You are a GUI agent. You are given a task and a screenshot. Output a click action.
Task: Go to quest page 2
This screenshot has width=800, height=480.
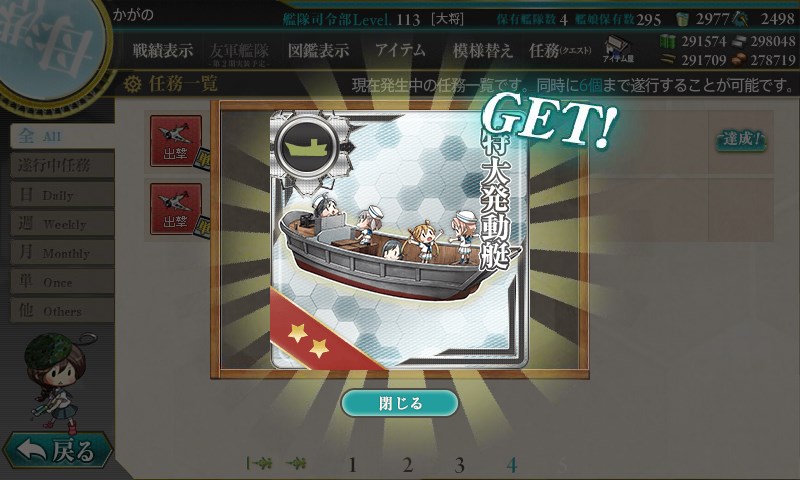(407, 465)
